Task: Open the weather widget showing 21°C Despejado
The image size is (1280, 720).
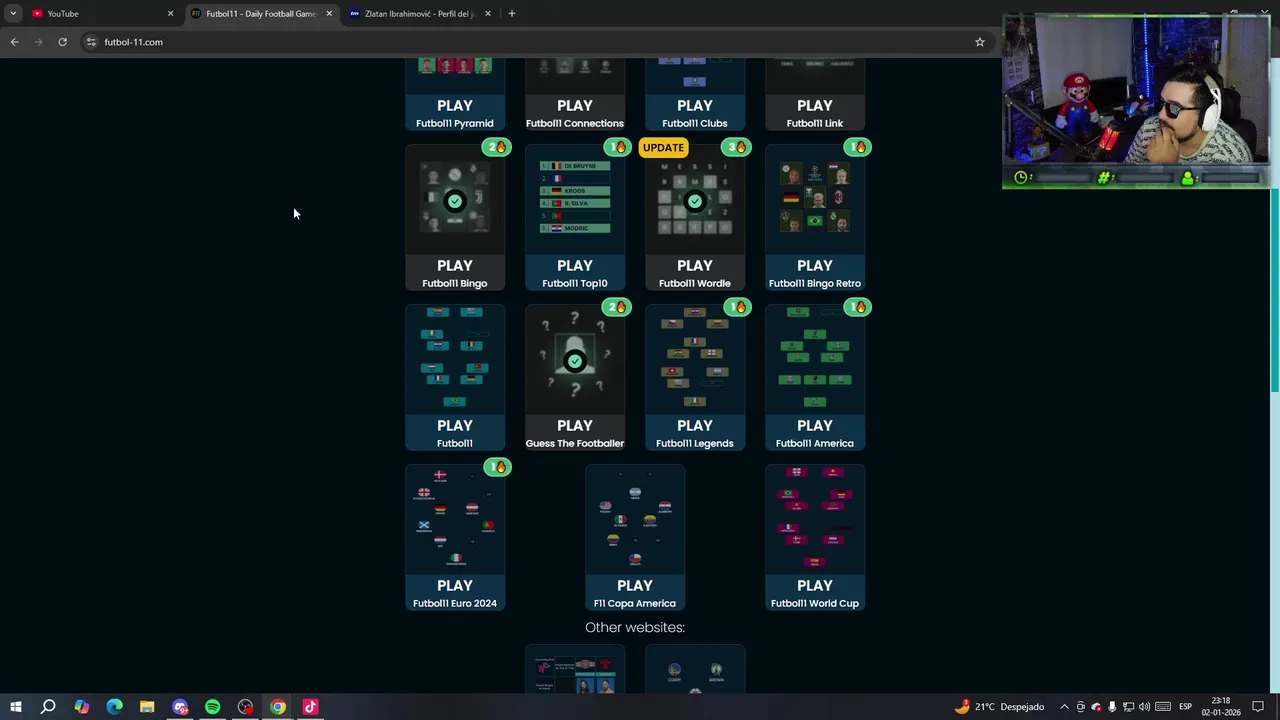Action: pos(999,707)
